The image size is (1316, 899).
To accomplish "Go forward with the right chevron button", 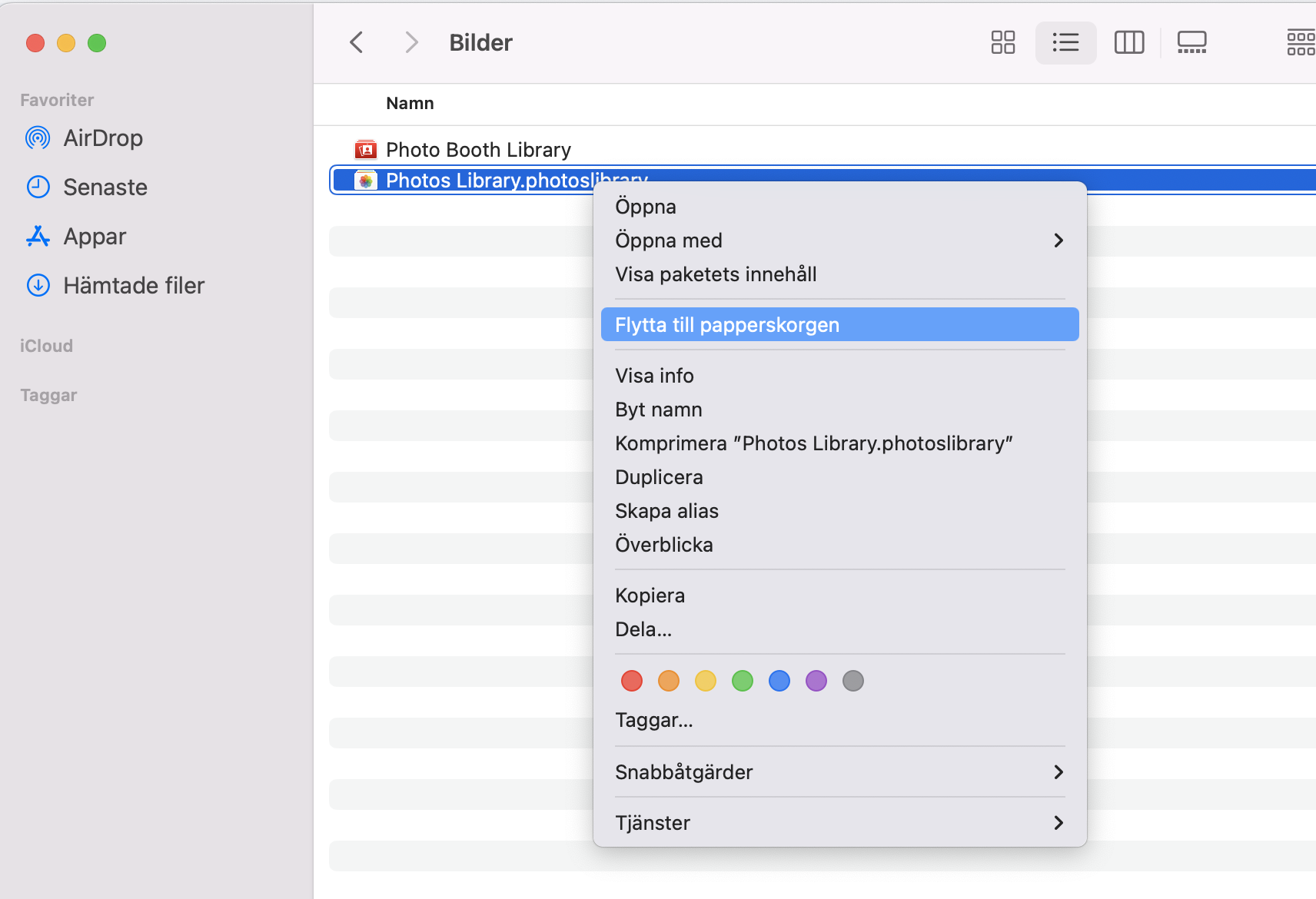I will [x=411, y=42].
